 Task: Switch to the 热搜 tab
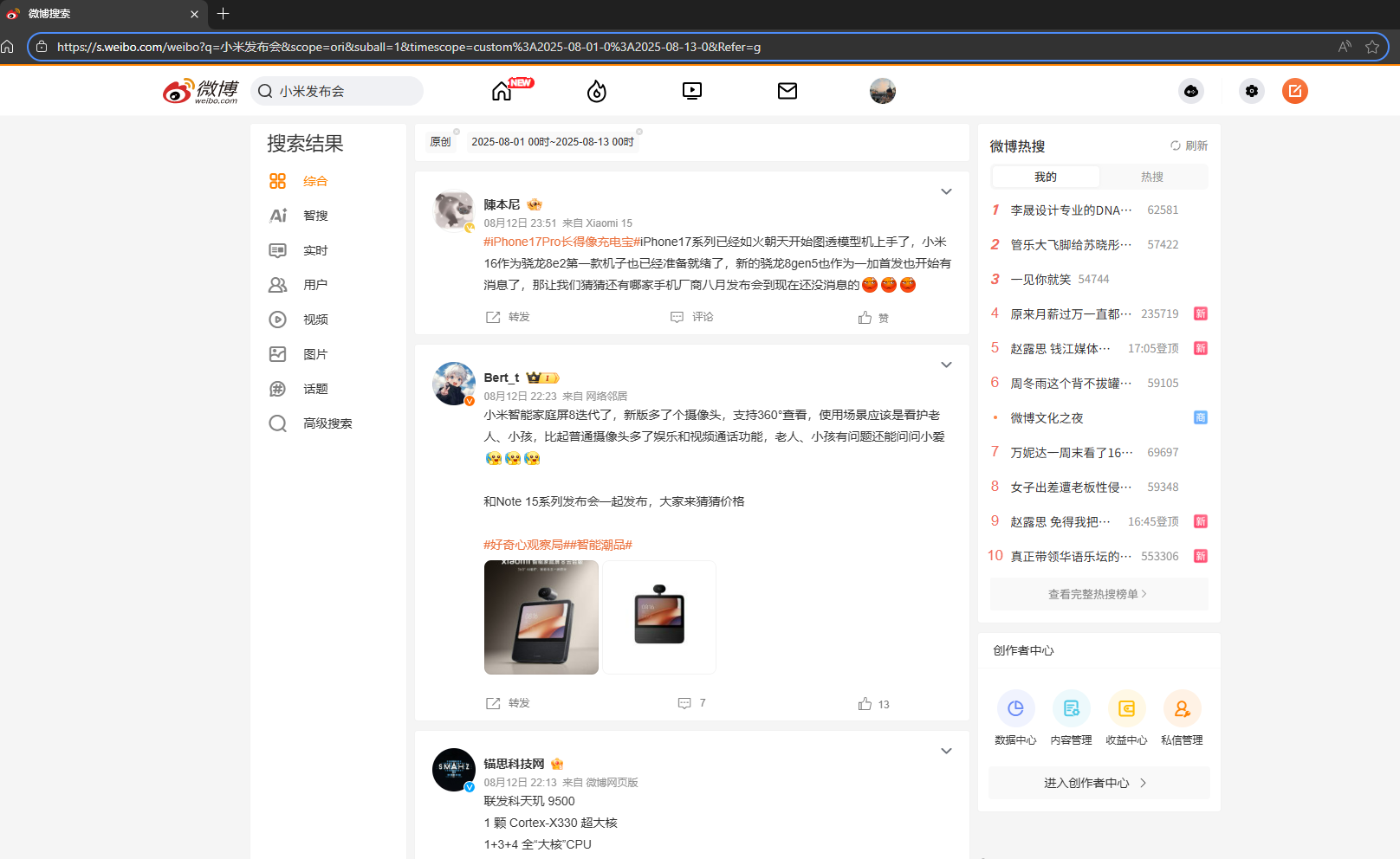point(1151,177)
